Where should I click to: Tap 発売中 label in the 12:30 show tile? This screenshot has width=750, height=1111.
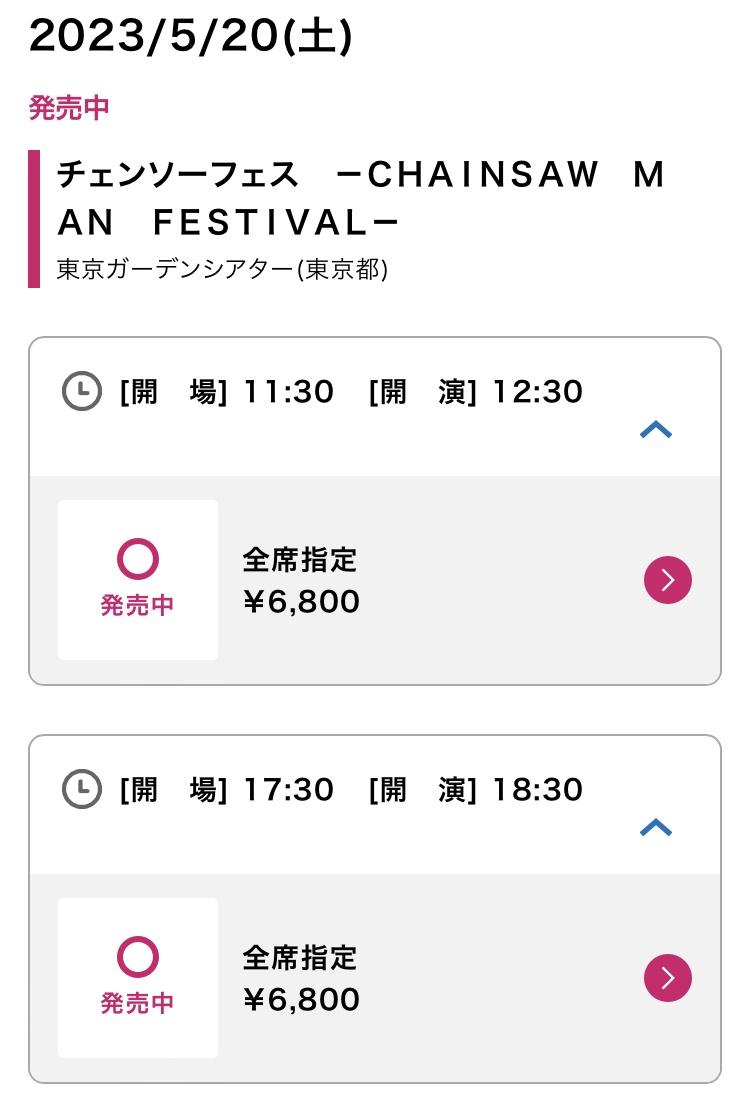[138, 606]
